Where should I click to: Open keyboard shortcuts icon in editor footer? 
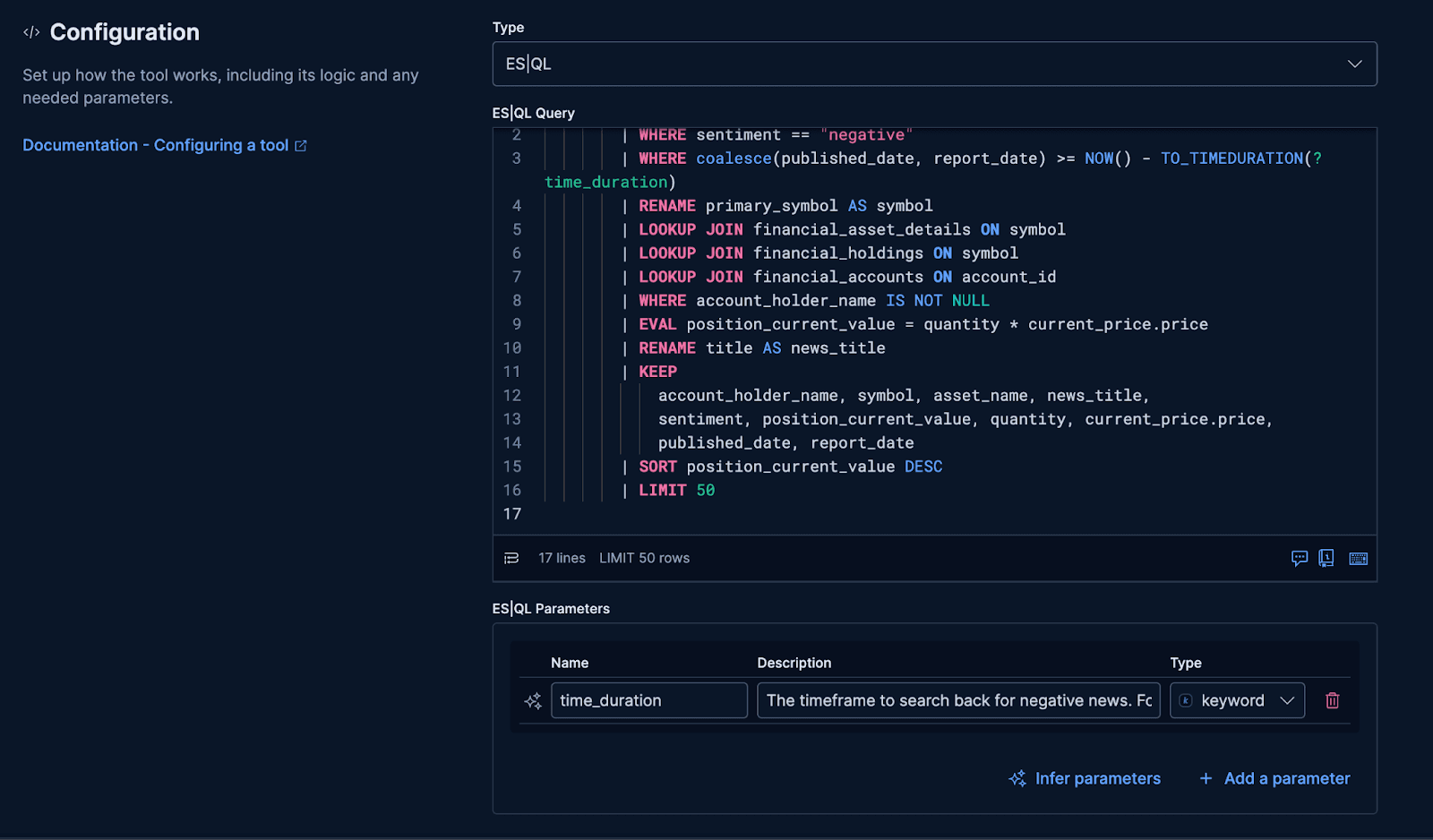(x=1358, y=559)
